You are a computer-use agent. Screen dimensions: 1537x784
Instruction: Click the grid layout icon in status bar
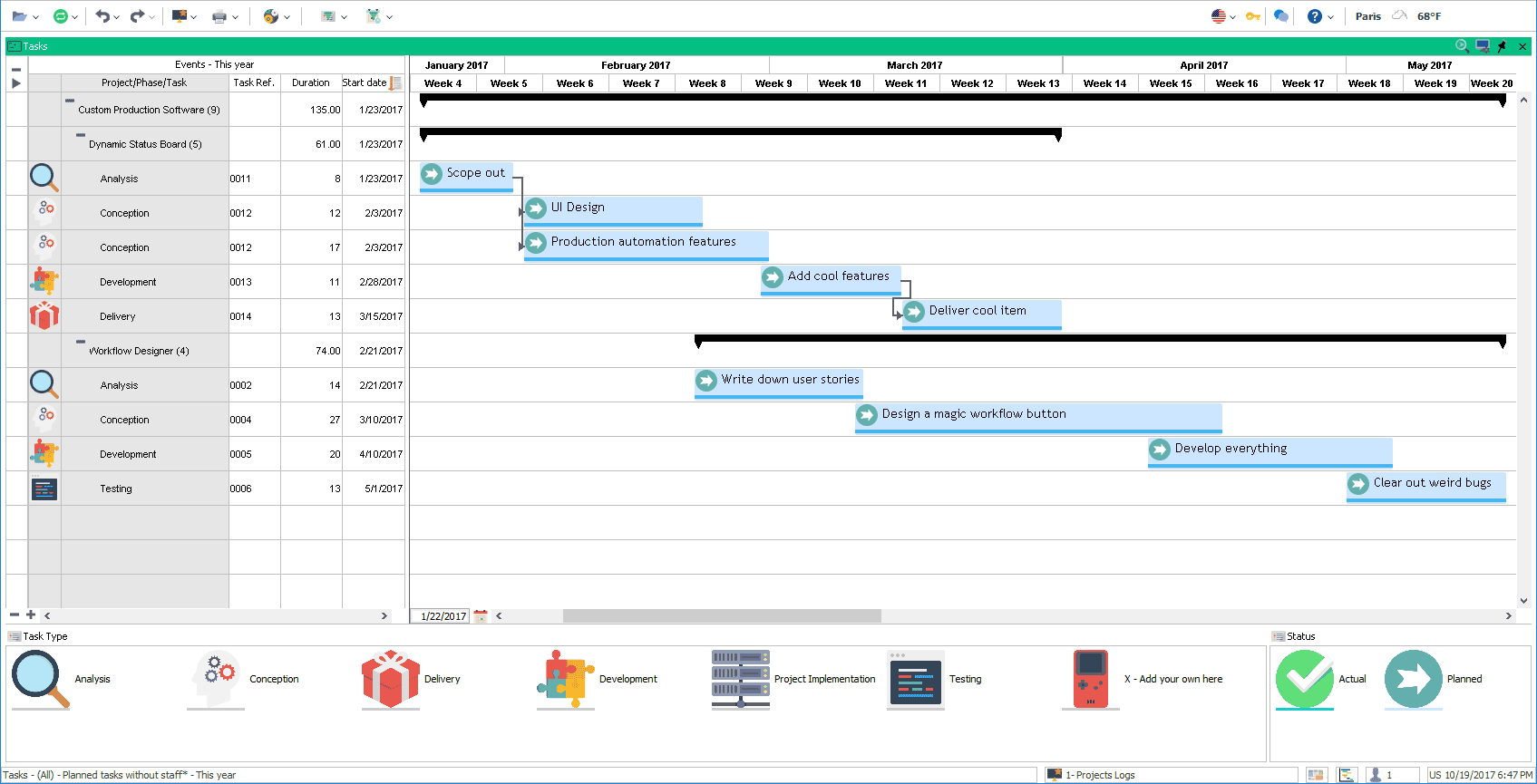coord(1316,775)
